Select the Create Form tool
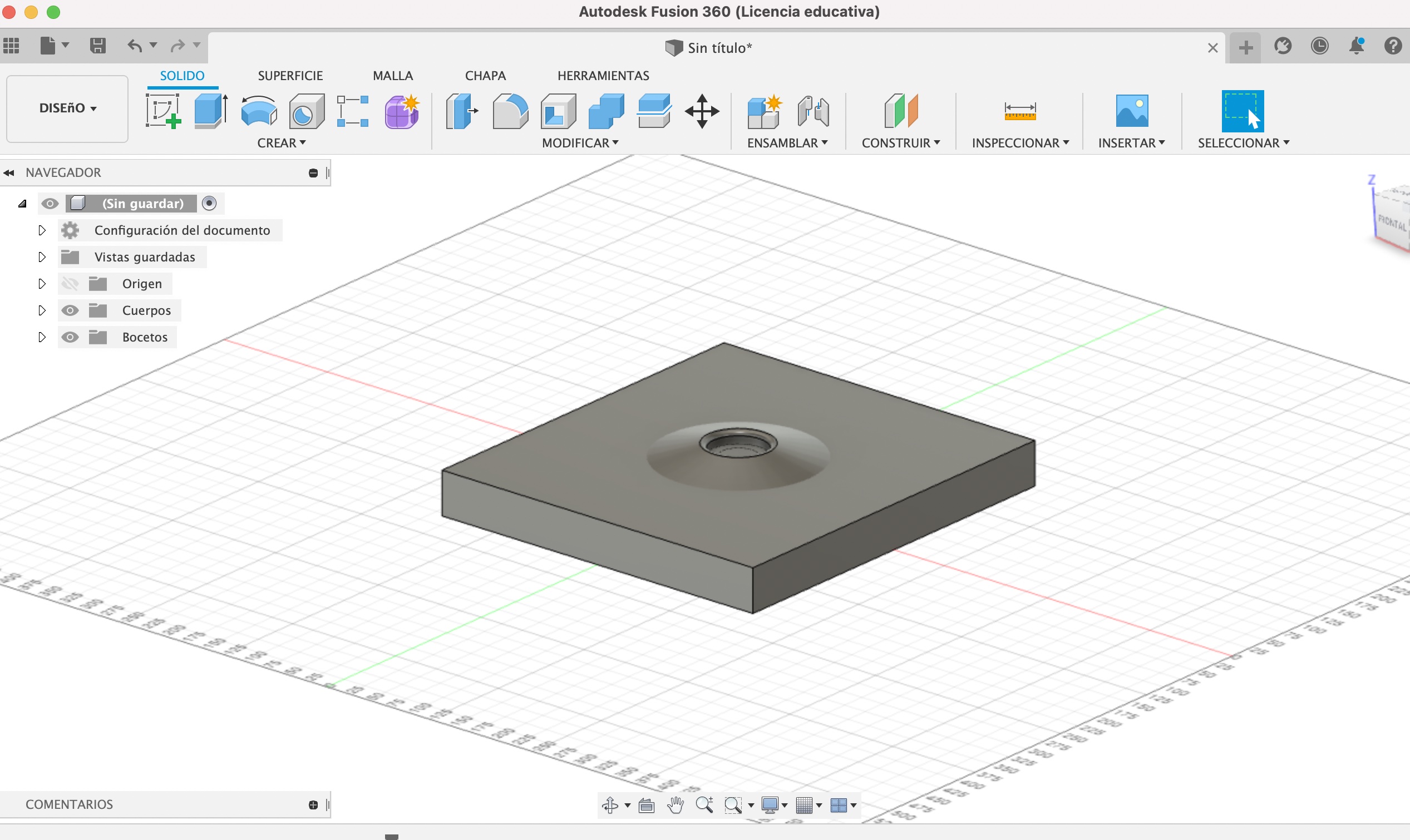This screenshot has height=840, width=1410. pyautogui.click(x=402, y=111)
